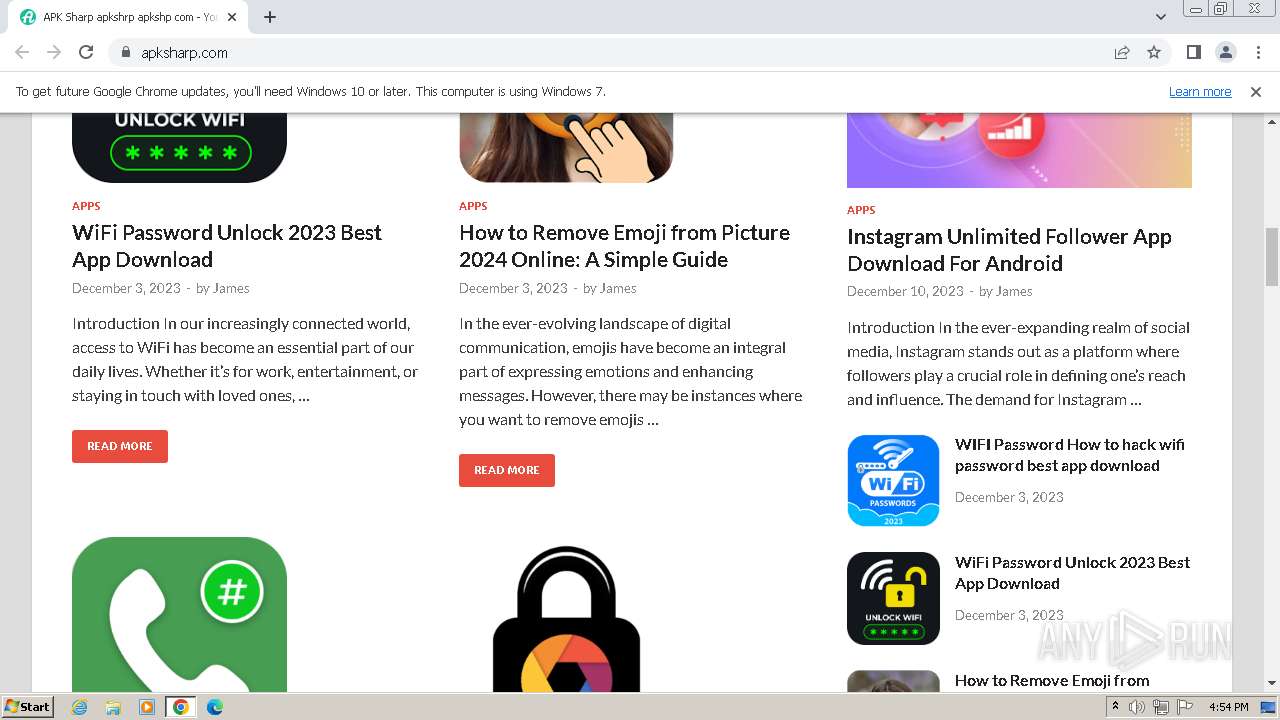This screenshot has width=1280, height=720.
Task: Open the Learn more link about updates
Action: tap(1200, 91)
